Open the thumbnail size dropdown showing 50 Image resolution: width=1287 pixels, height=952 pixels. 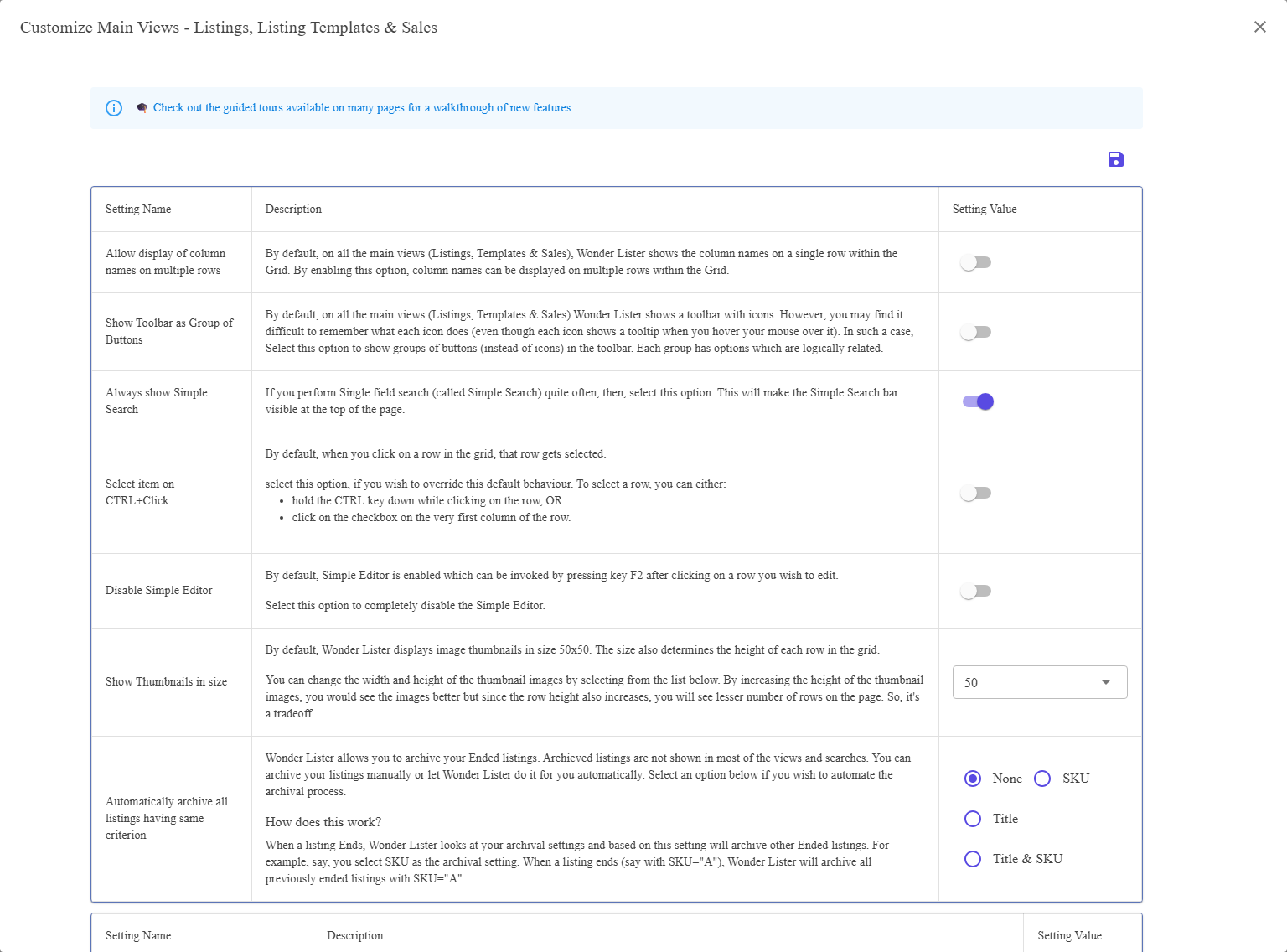tap(1040, 682)
